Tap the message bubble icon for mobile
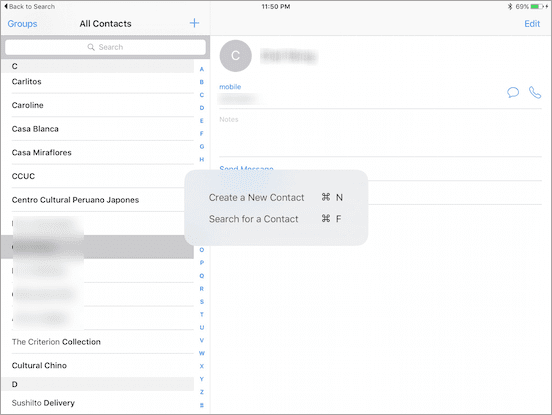 tap(513, 93)
